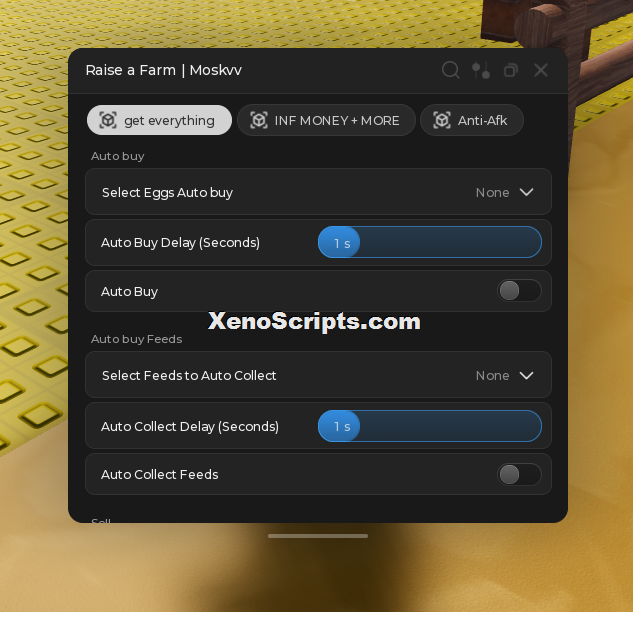Click the 'Auto buy' section header
Viewport: 633px width, 642px height.
[x=118, y=156]
